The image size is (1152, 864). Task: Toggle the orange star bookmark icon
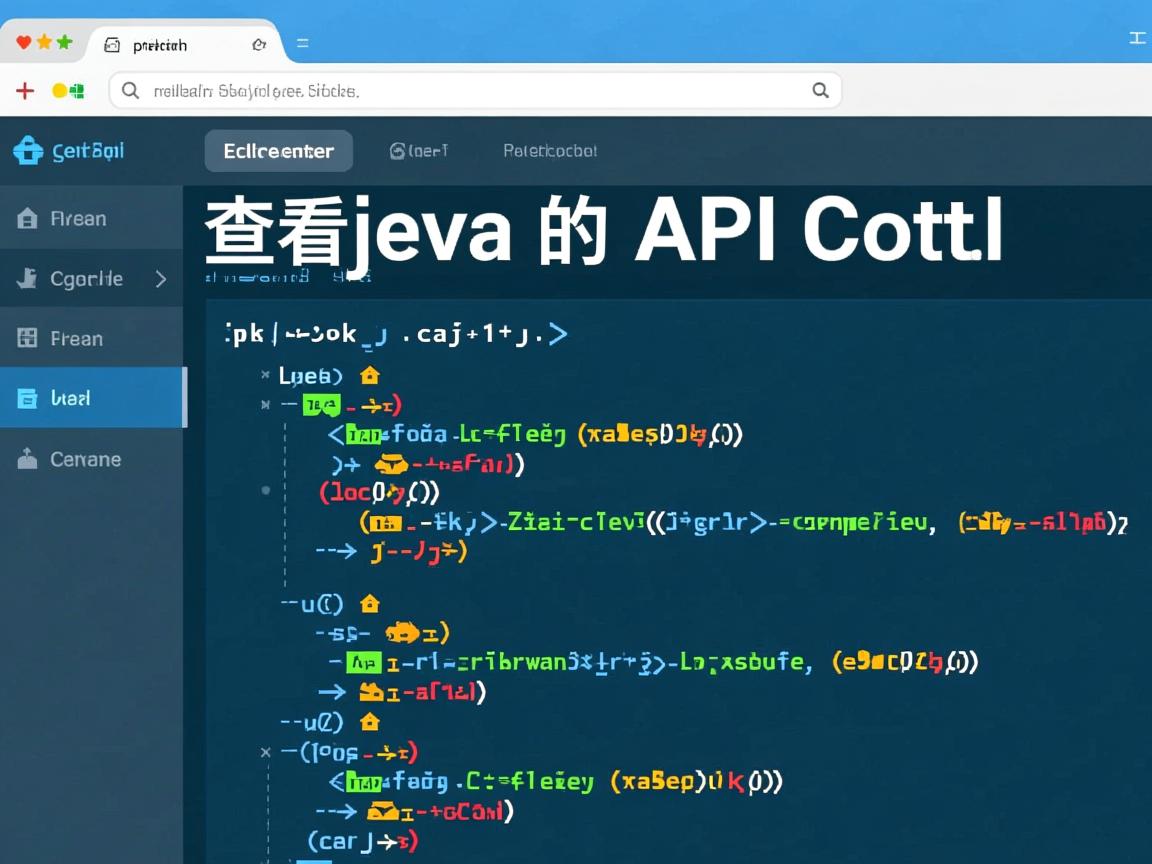point(43,42)
